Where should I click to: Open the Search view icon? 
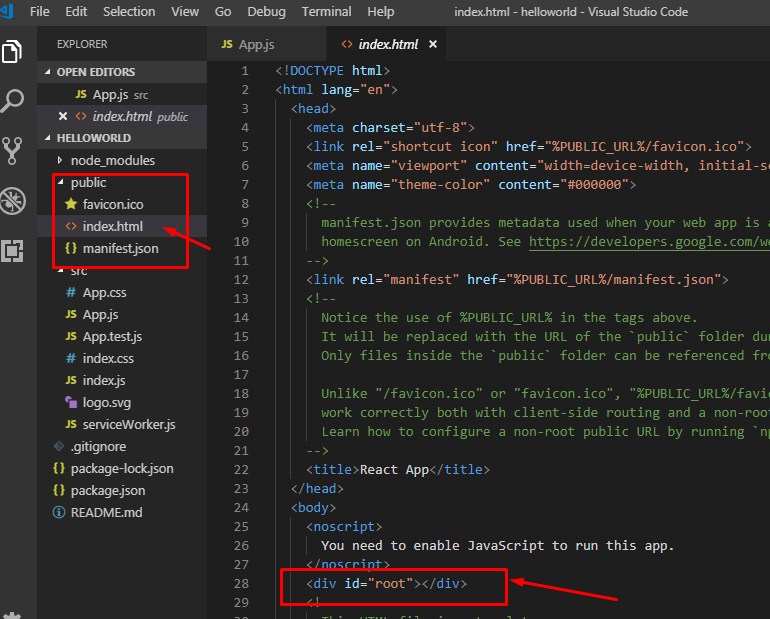tap(13, 101)
